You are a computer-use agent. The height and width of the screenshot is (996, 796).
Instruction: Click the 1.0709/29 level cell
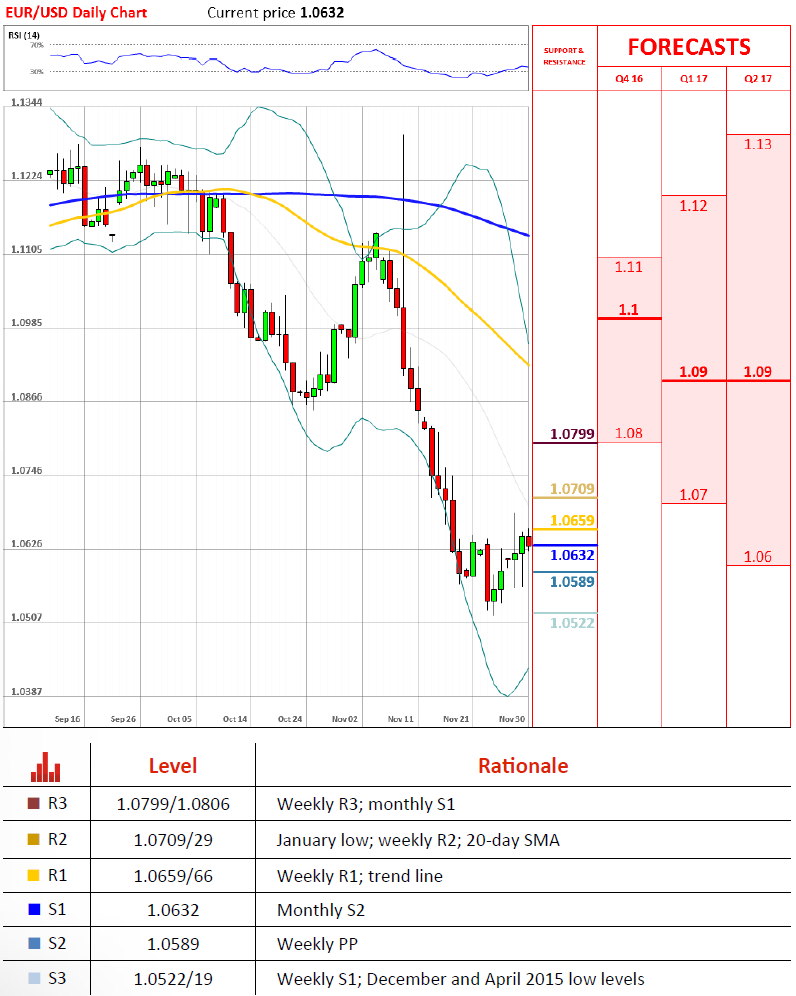[173, 840]
